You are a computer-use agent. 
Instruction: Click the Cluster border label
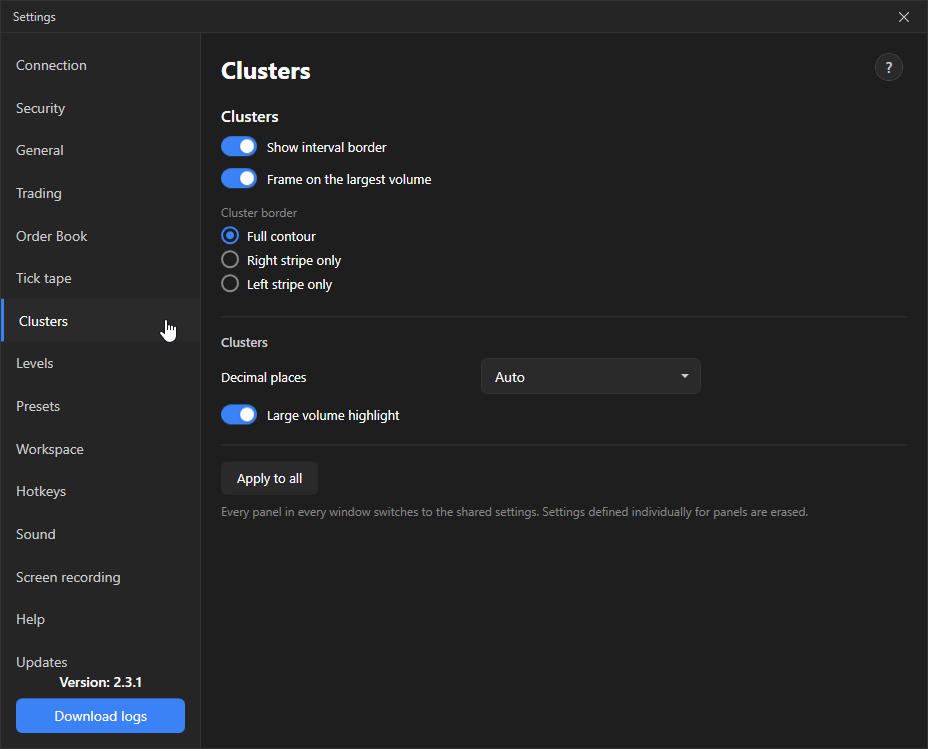point(259,212)
